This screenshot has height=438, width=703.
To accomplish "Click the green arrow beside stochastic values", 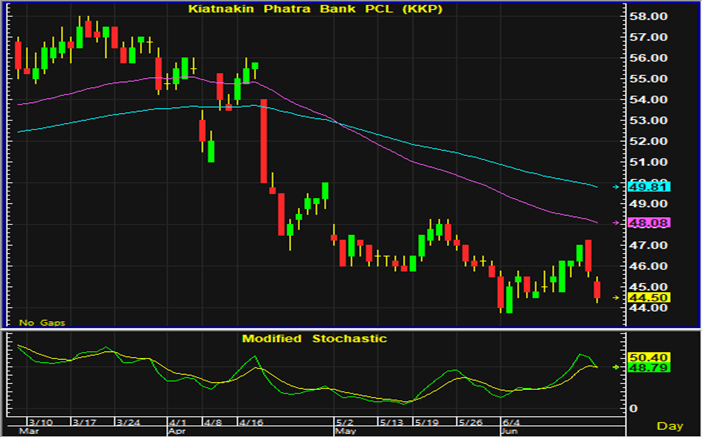I will pos(617,368).
